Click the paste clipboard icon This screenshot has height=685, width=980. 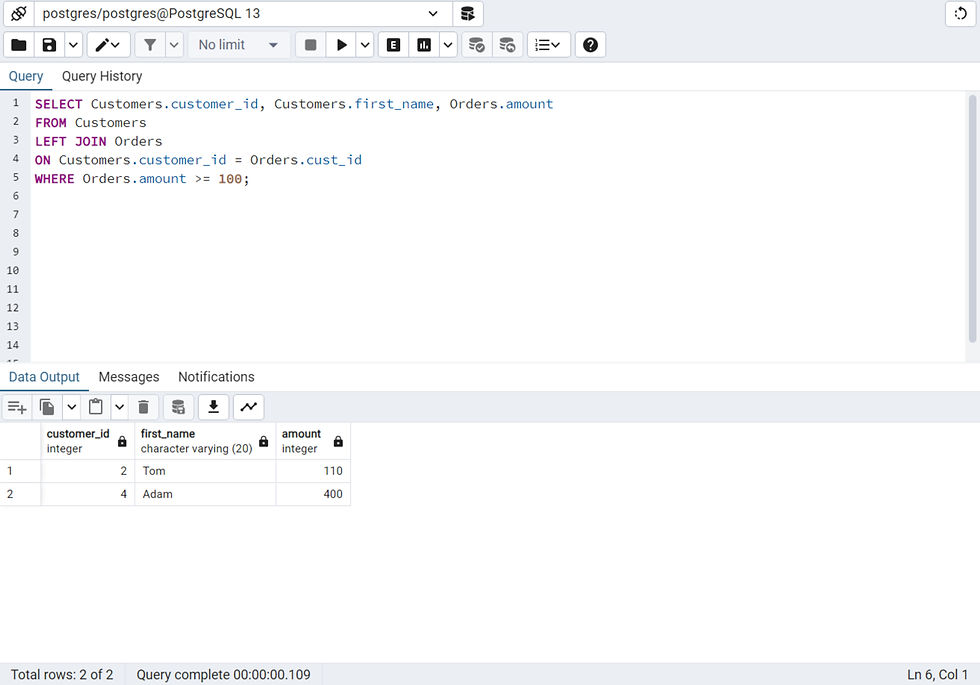[x=96, y=408]
